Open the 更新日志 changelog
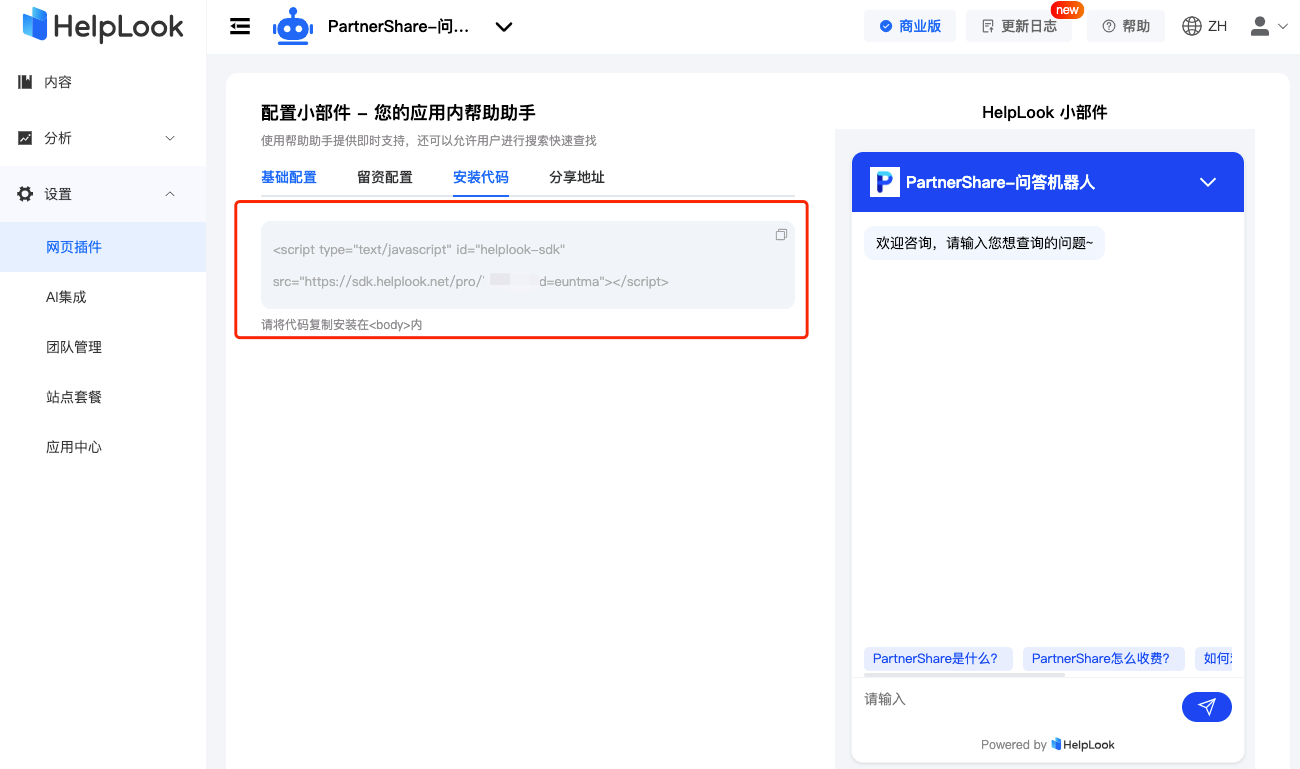Viewport: 1300px width, 769px height. click(x=1019, y=26)
